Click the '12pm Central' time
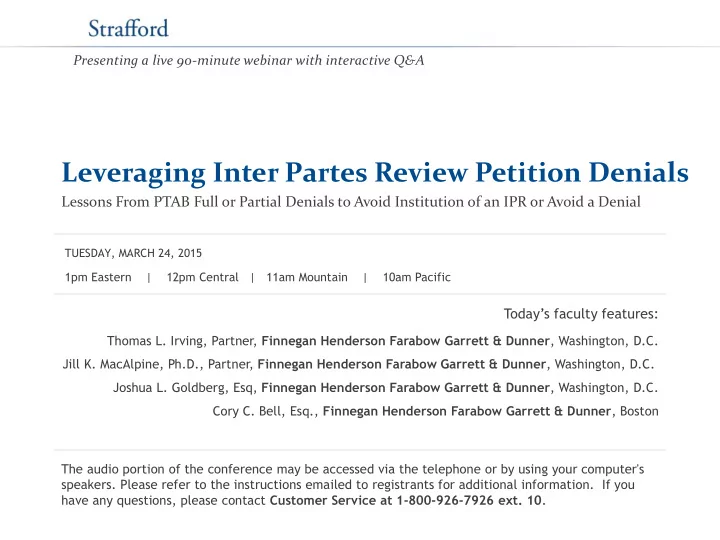 click(x=202, y=277)
